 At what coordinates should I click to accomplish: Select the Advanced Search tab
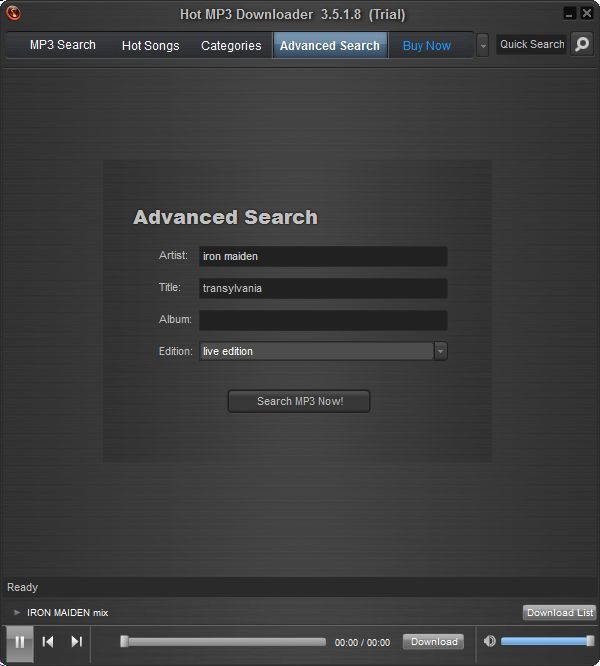[330, 45]
